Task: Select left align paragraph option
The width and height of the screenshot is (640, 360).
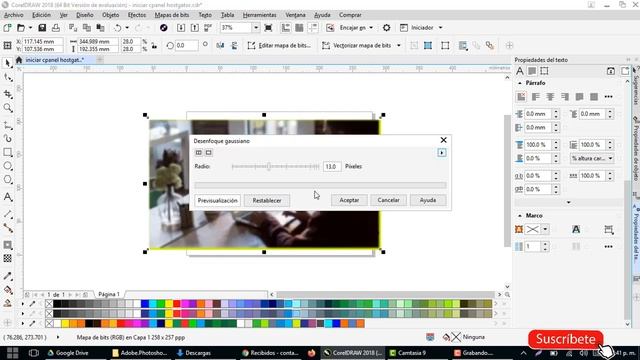Action: (x=536, y=97)
